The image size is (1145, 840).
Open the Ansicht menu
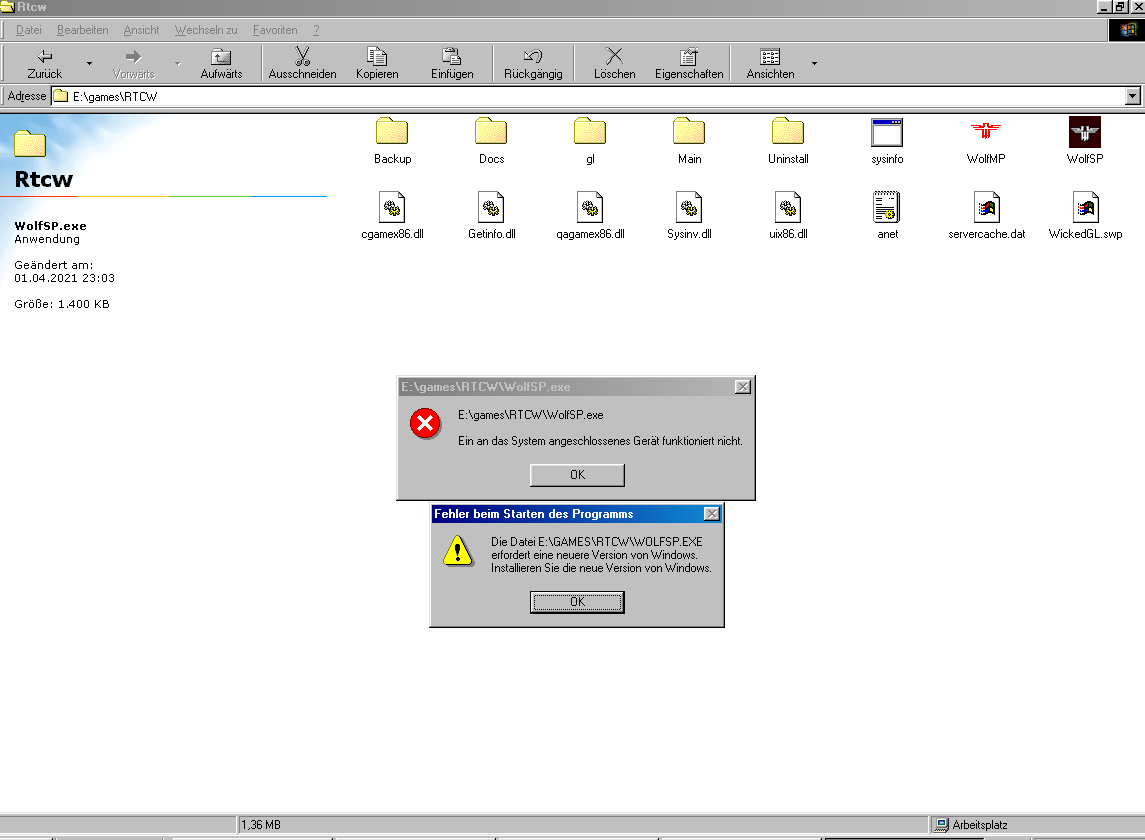[x=141, y=30]
